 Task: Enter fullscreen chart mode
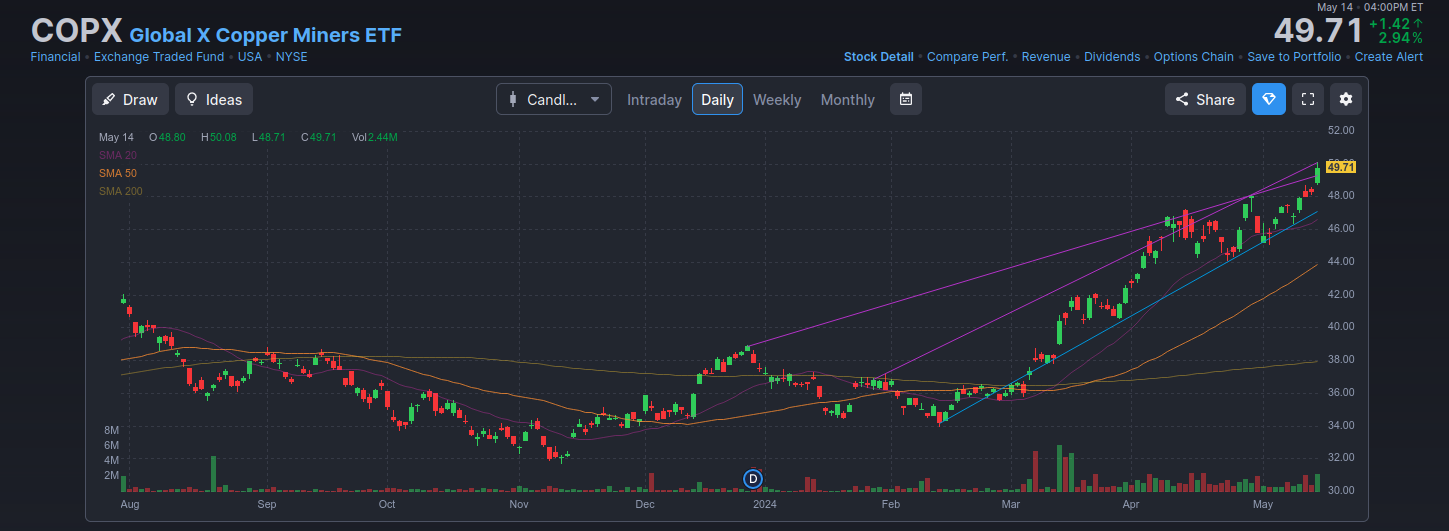(x=1307, y=100)
